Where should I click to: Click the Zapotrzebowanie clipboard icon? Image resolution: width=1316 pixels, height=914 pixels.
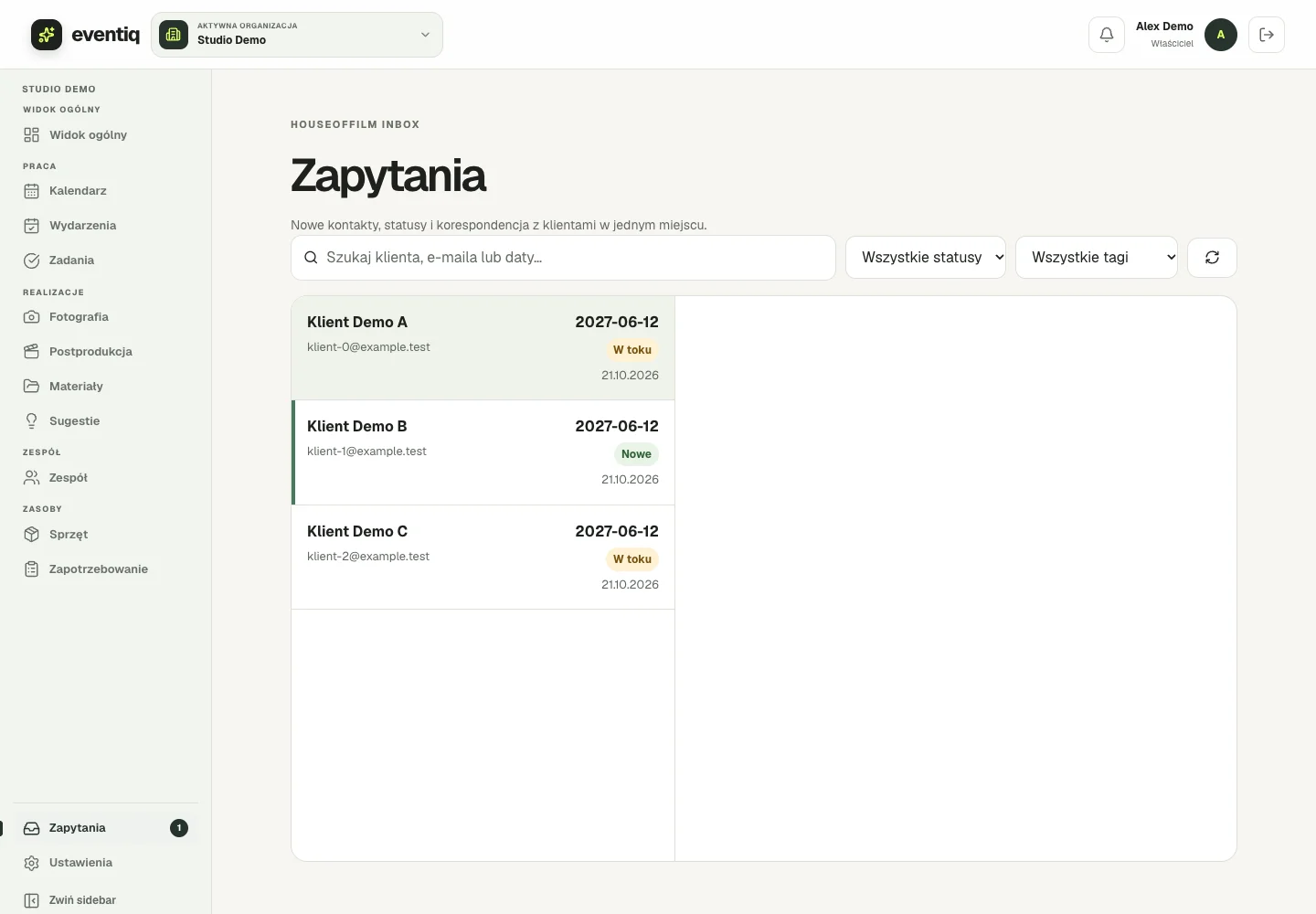point(32,569)
